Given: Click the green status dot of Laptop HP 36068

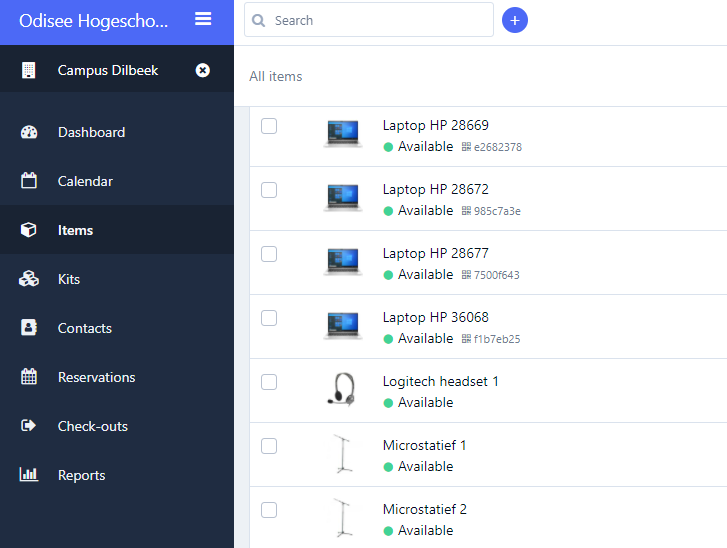Looking at the screenshot, I should point(388,339).
